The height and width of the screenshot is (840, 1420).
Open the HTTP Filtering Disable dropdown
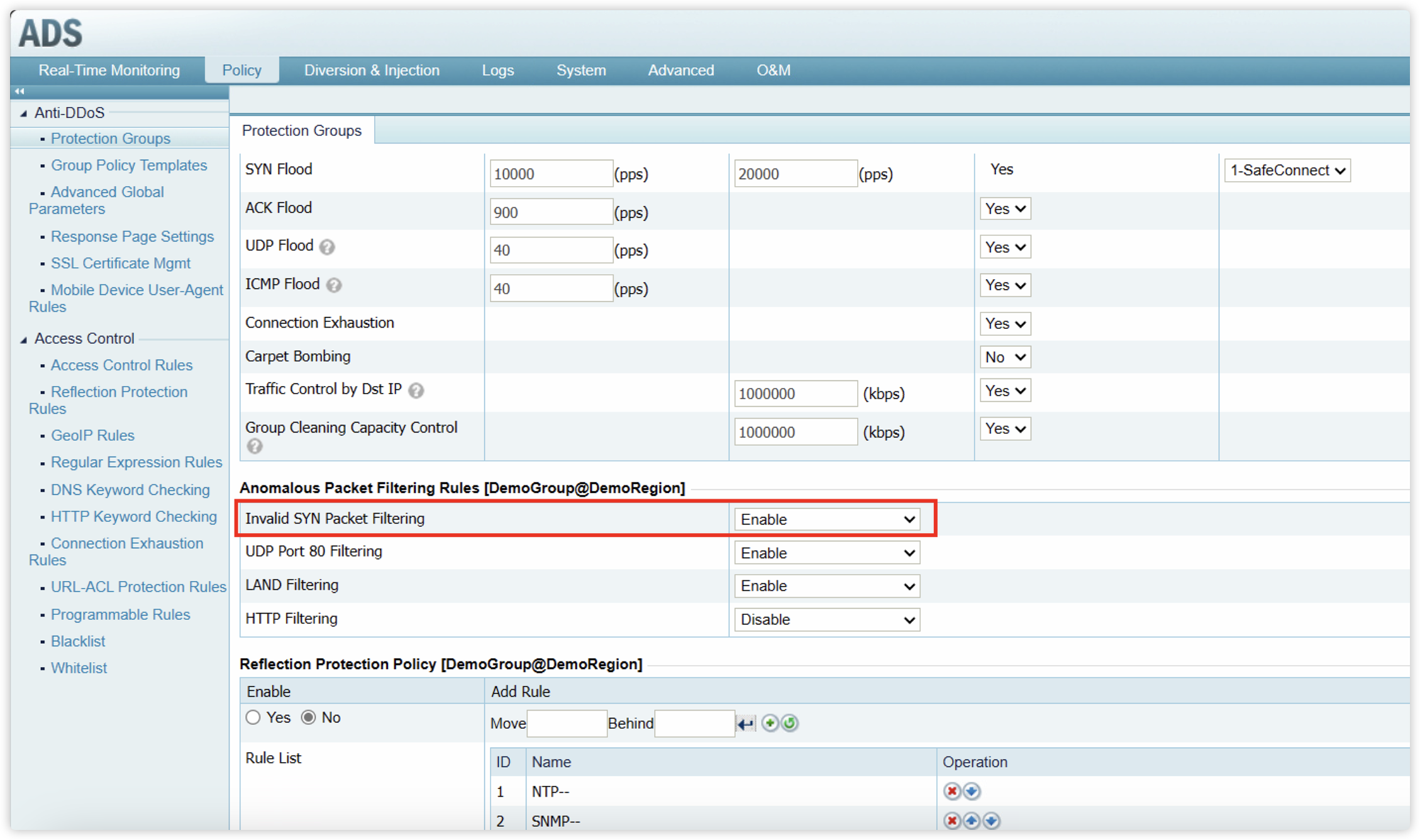click(826, 620)
